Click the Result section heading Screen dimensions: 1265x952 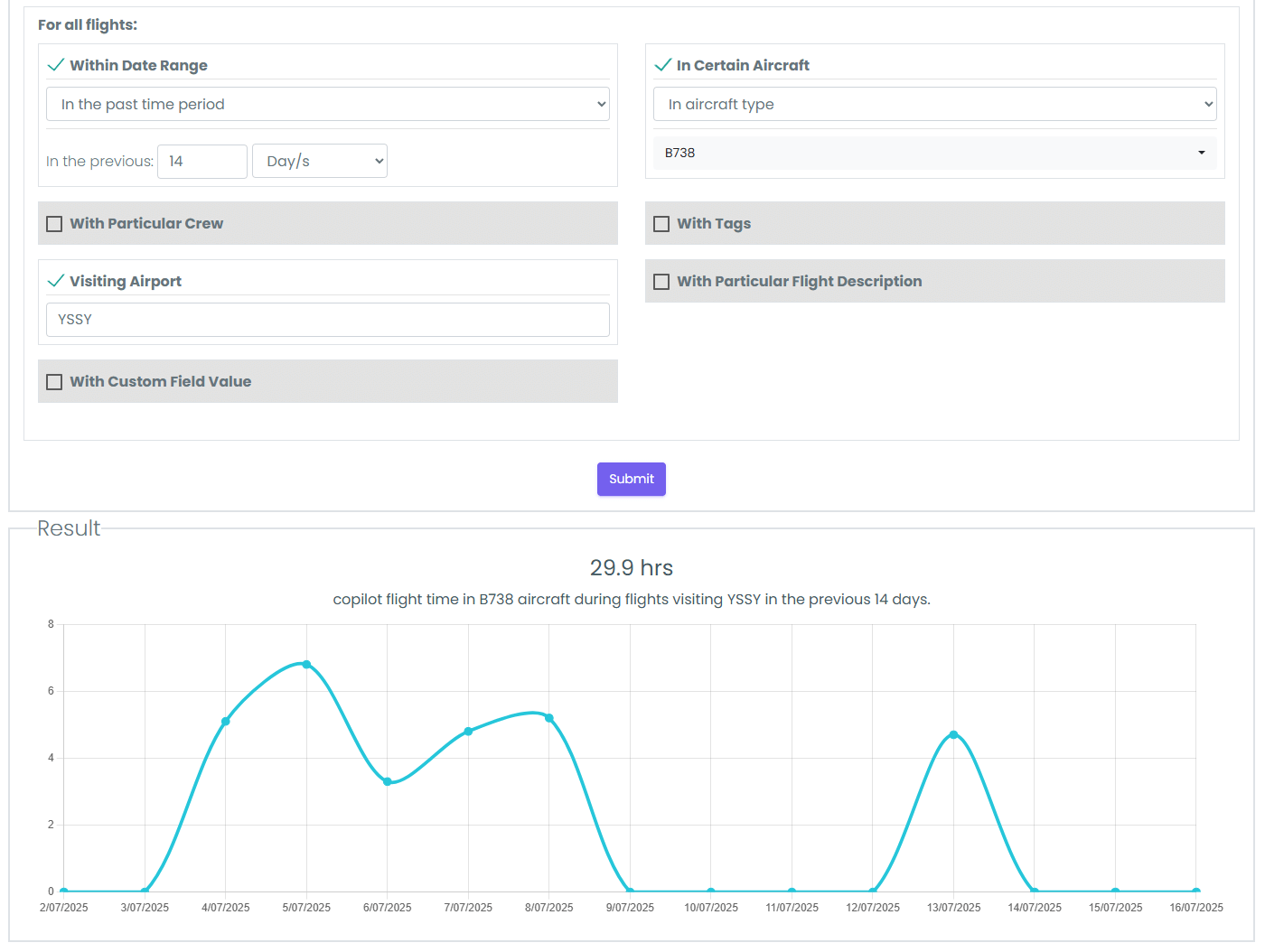69,528
